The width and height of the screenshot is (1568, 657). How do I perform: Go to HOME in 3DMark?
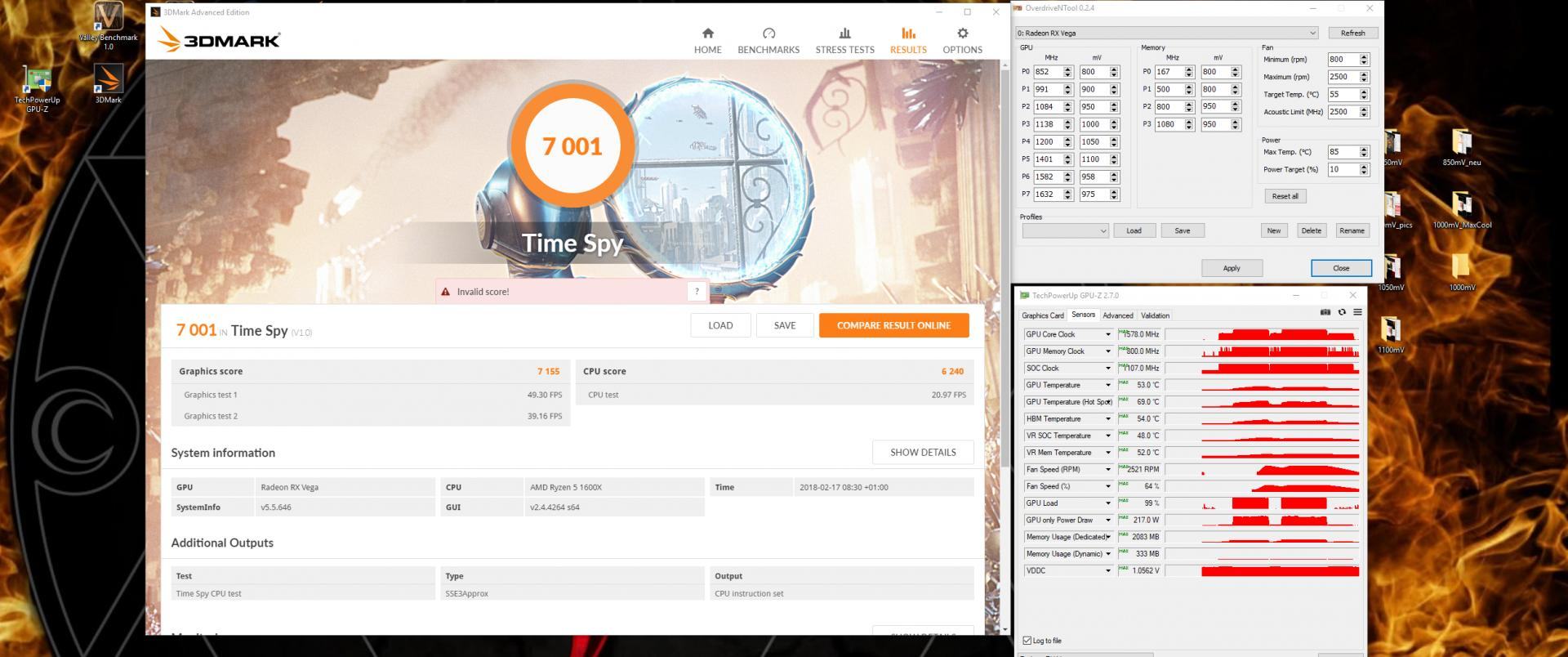click(707, 41)
